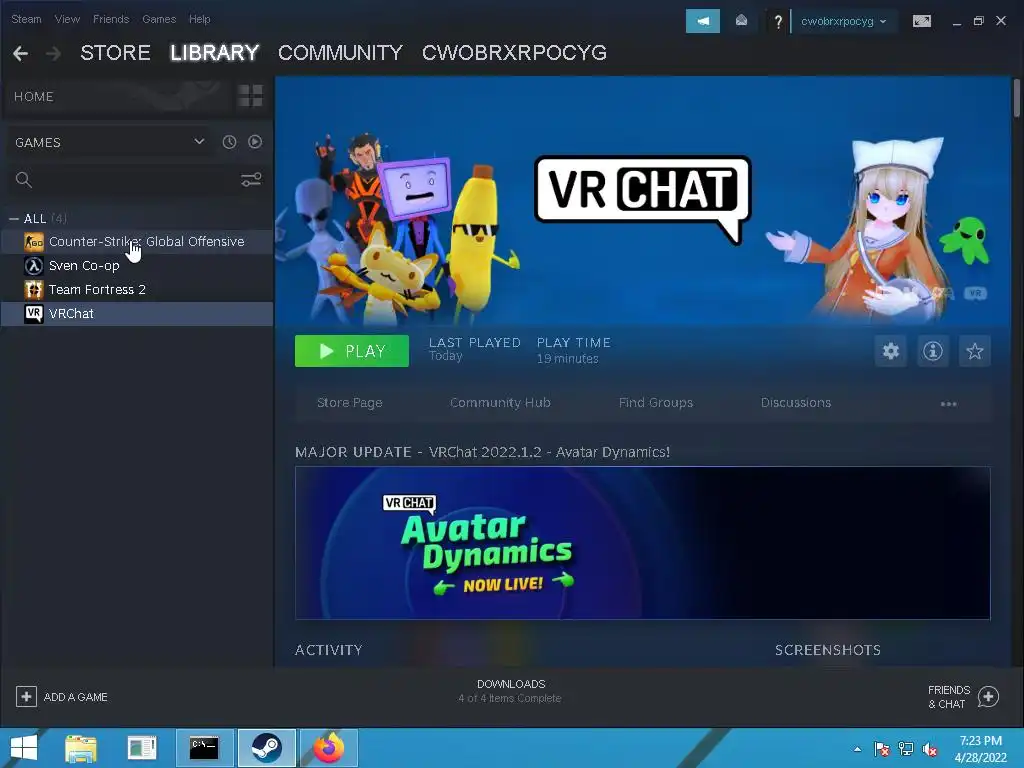Go forward with the right arrow

(54, 53)
